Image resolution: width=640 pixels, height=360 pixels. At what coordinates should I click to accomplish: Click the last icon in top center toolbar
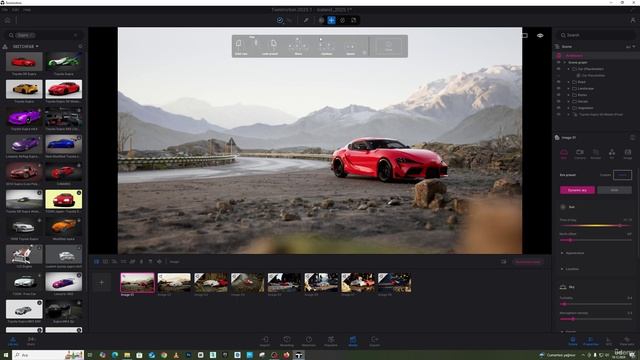click(x=353, y=20)
